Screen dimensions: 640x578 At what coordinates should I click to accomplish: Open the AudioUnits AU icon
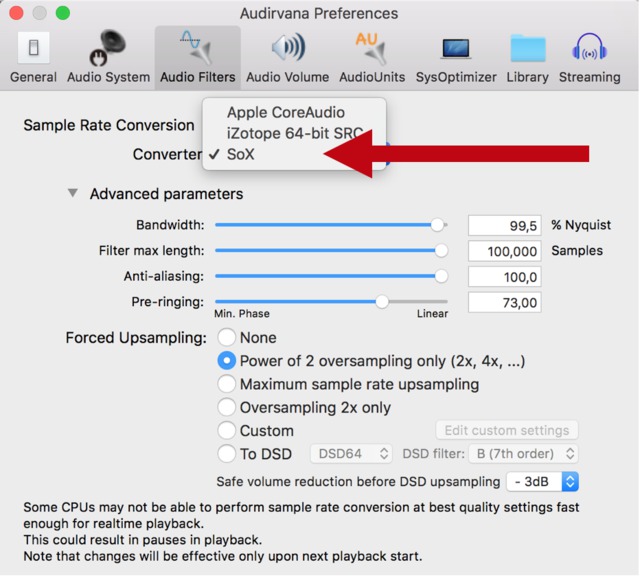tap(371, 49)
